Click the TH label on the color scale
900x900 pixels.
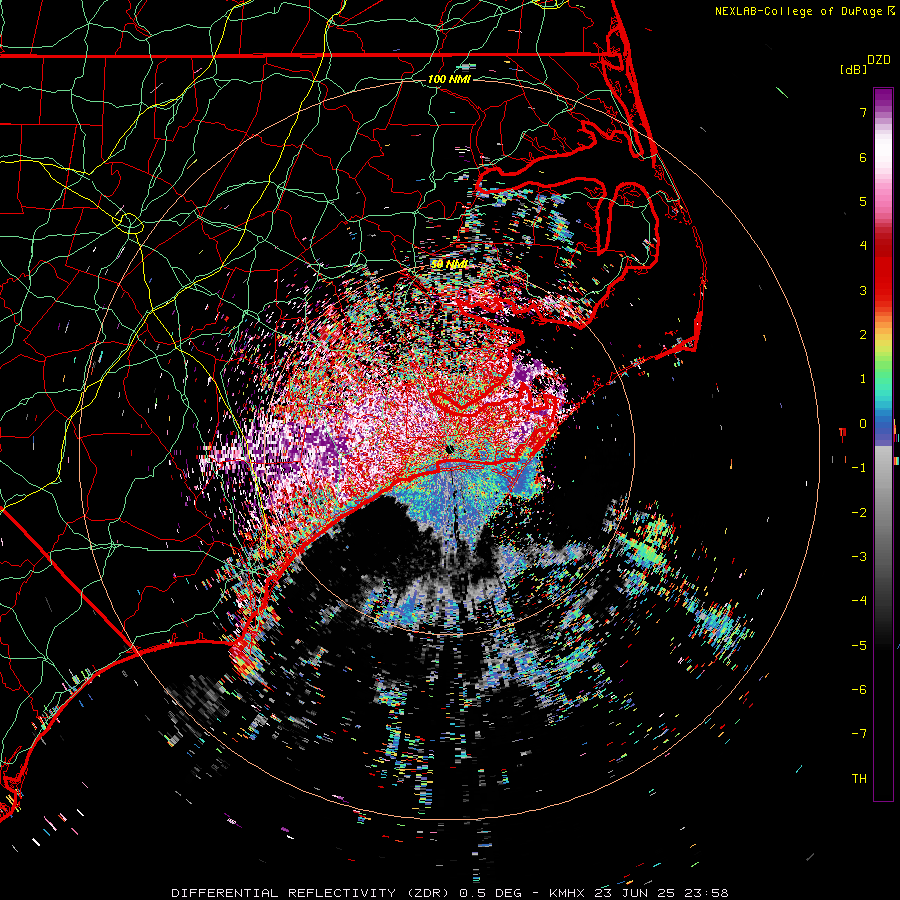coord(859,779)
